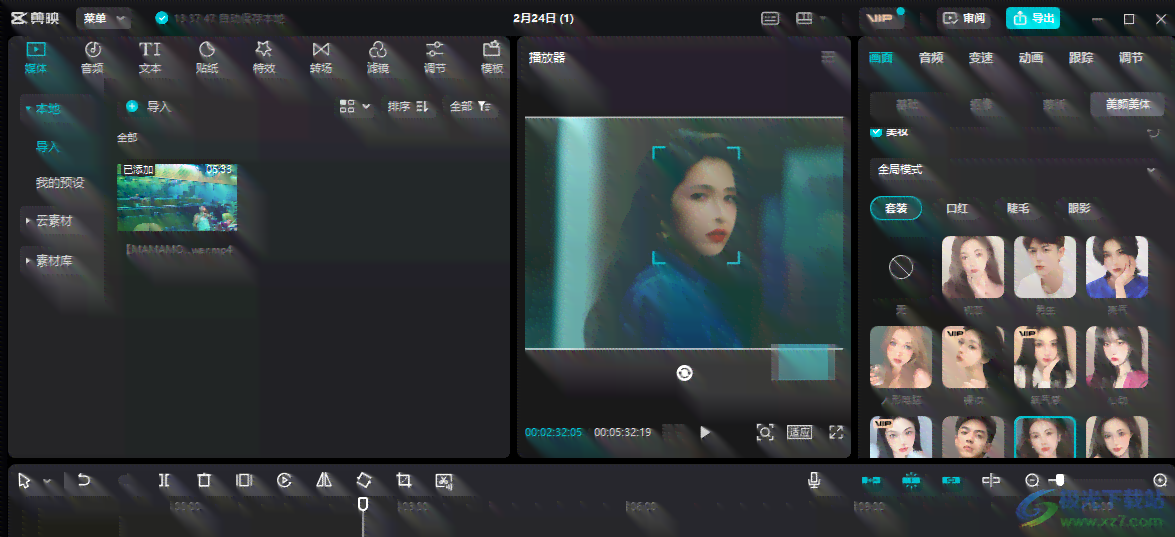This screenshot has width=1175, height=537.
Task: Click the smart cutout image icon in toolbar
Action: click(x=444, y=480)
